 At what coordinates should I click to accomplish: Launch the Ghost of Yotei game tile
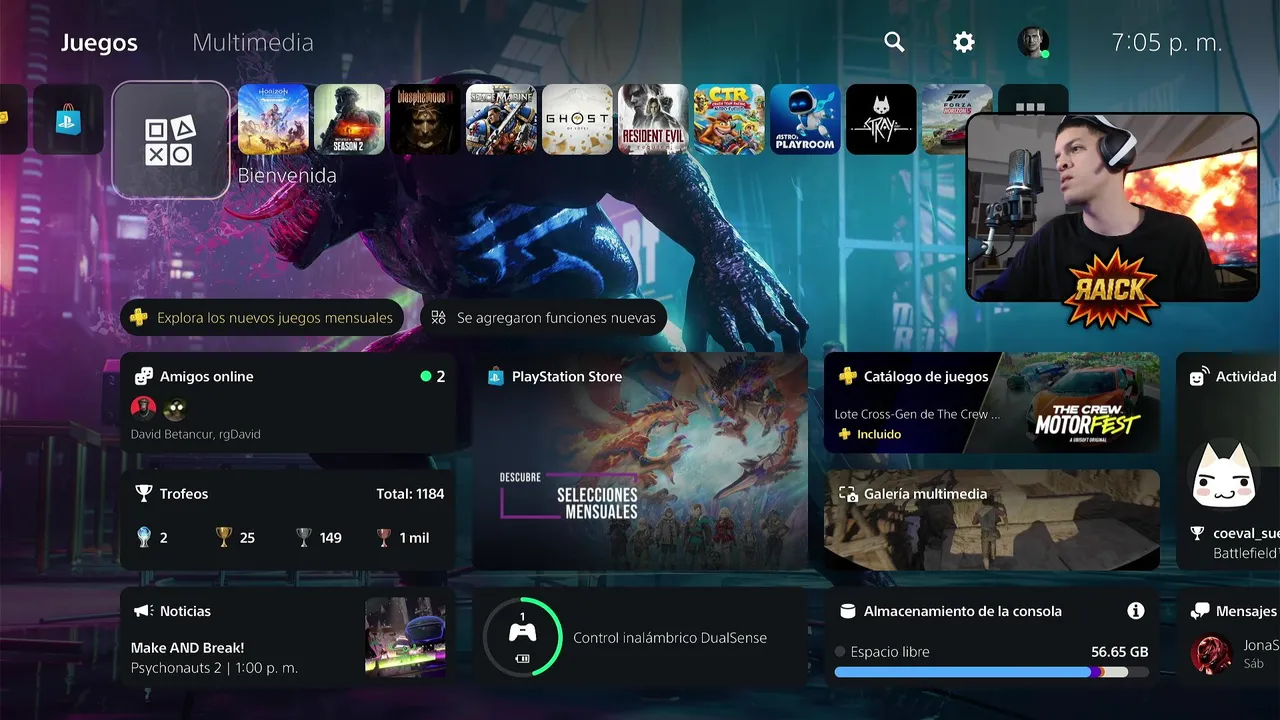pos(577,119)
